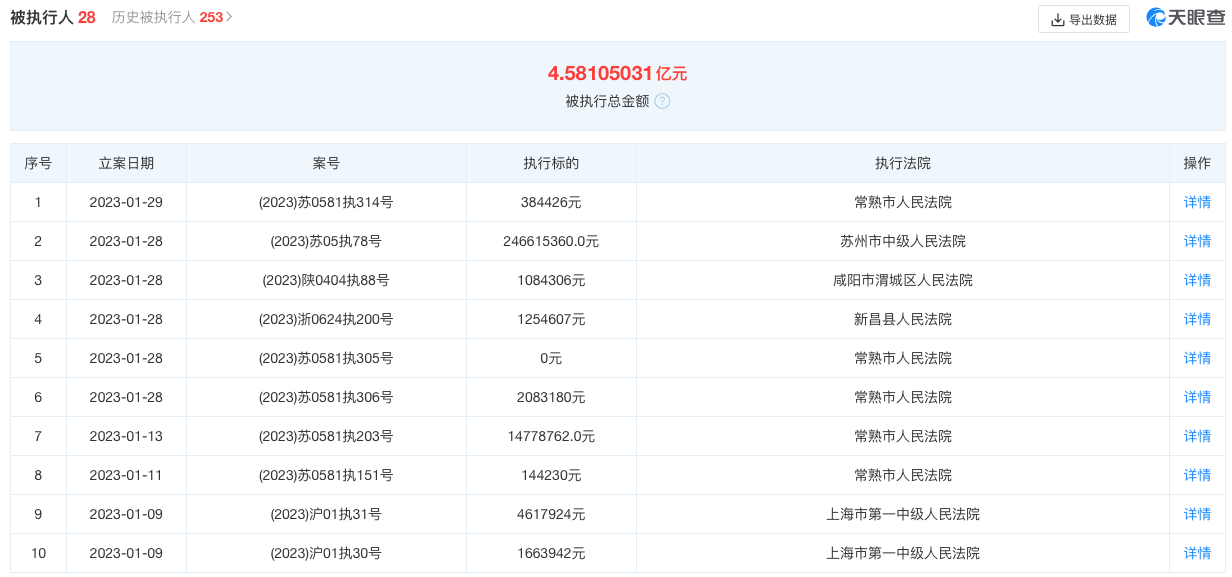The image size is (1232, 577).
Task: Click case number (2023)苏0581执305号
Action: [x=326, y=358]
